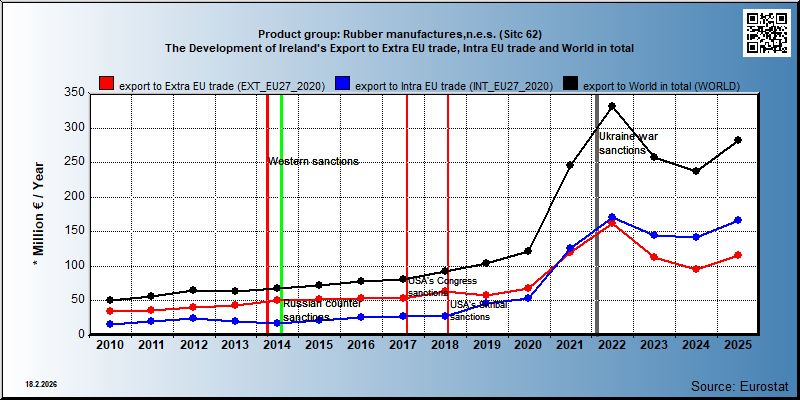Click x-axis year label 2017
Image resolution: width=800 pixels, height=400 pixels.
403,345
